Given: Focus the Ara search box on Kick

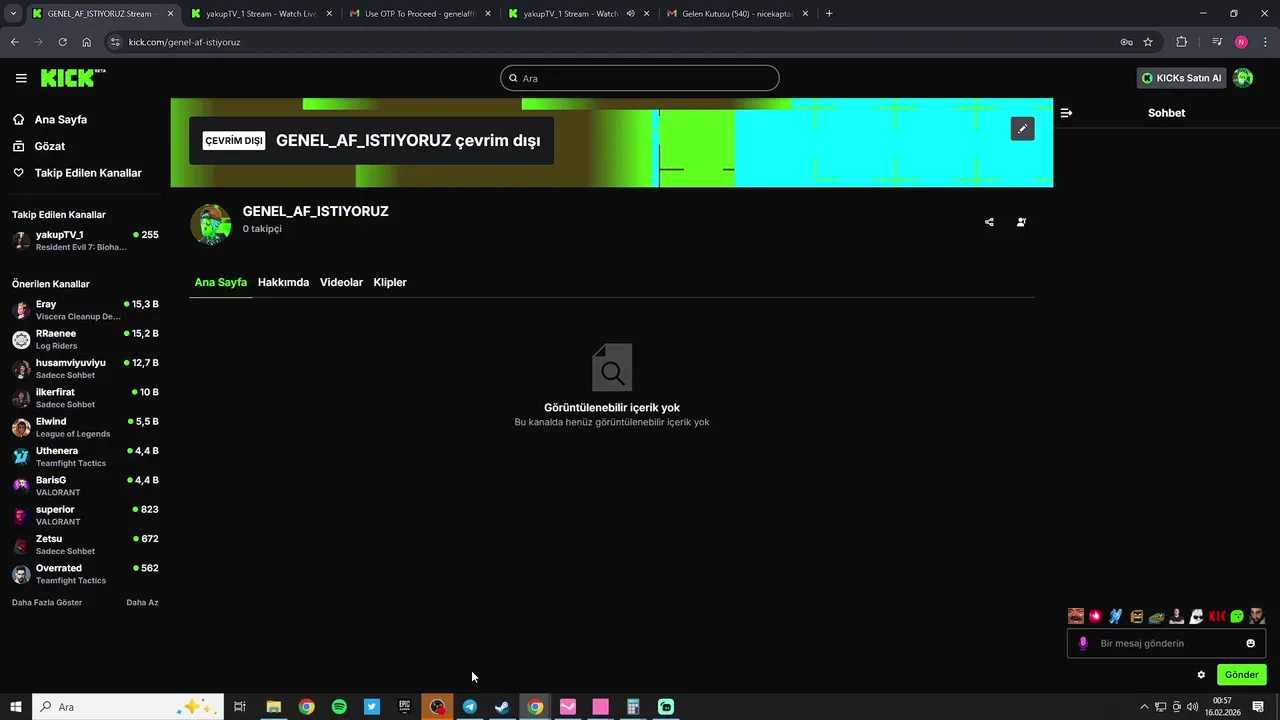Looking at the screenshot, I should (640, 78).
